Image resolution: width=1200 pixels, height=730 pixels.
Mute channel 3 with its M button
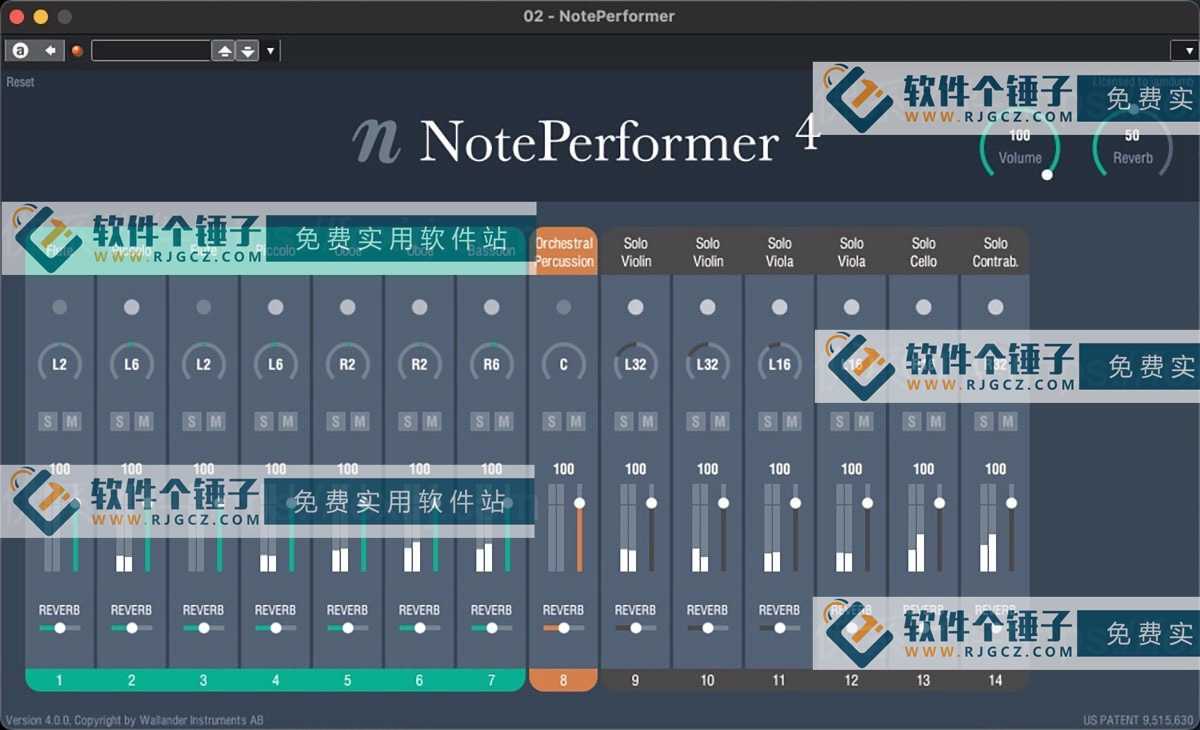click(x=215, y=422)
